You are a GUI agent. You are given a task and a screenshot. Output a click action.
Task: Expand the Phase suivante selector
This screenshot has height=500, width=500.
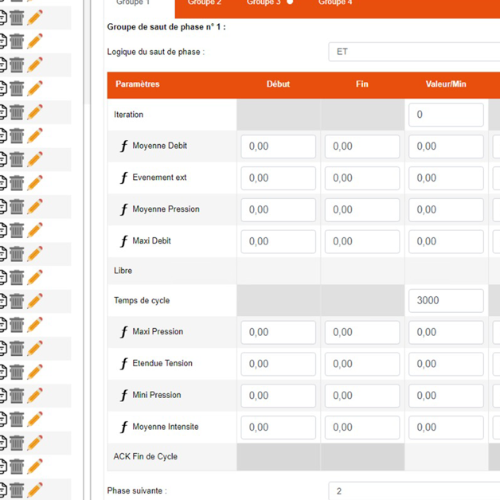coord(414,491)
